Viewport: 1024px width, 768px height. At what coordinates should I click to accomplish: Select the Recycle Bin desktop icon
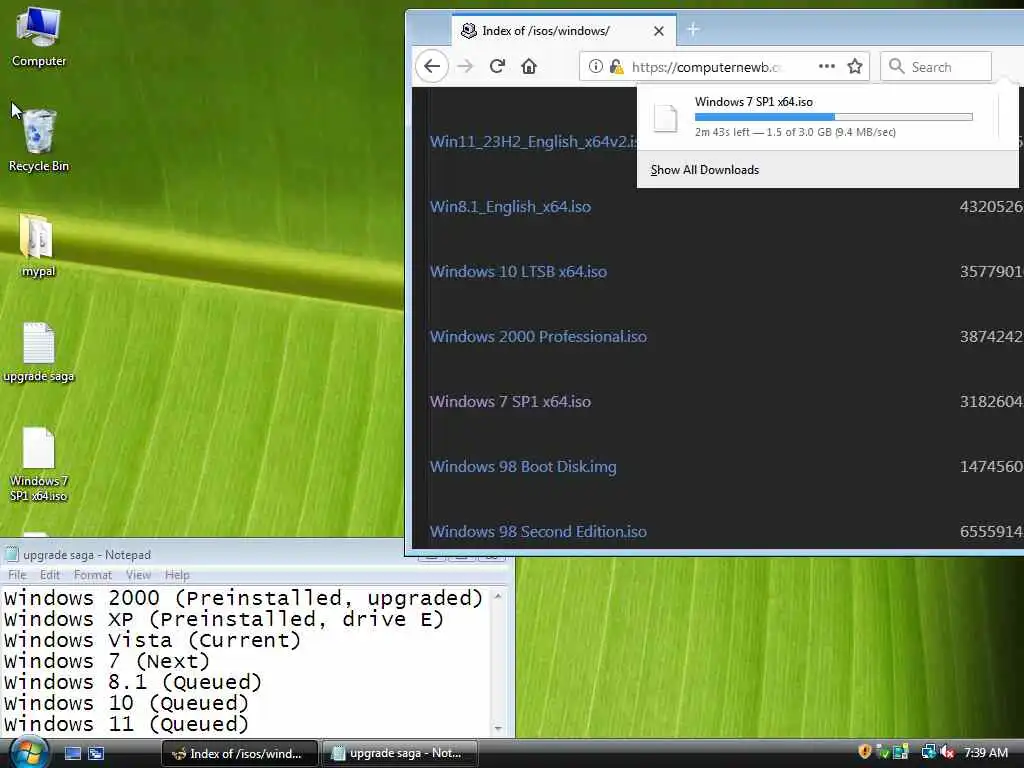tap(39, 140)
